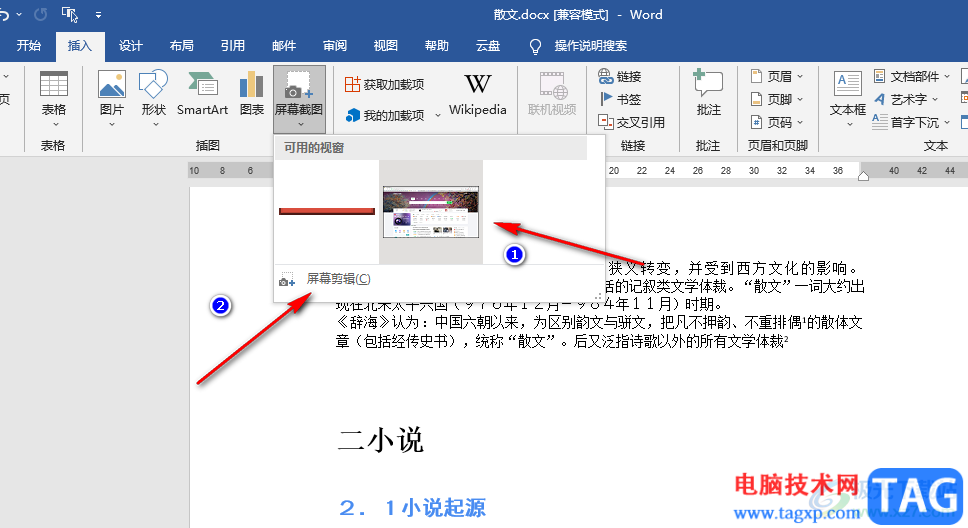Click the 书签 bookmark flag icon
Screen dimensions: 968x528
coord(606,99)
